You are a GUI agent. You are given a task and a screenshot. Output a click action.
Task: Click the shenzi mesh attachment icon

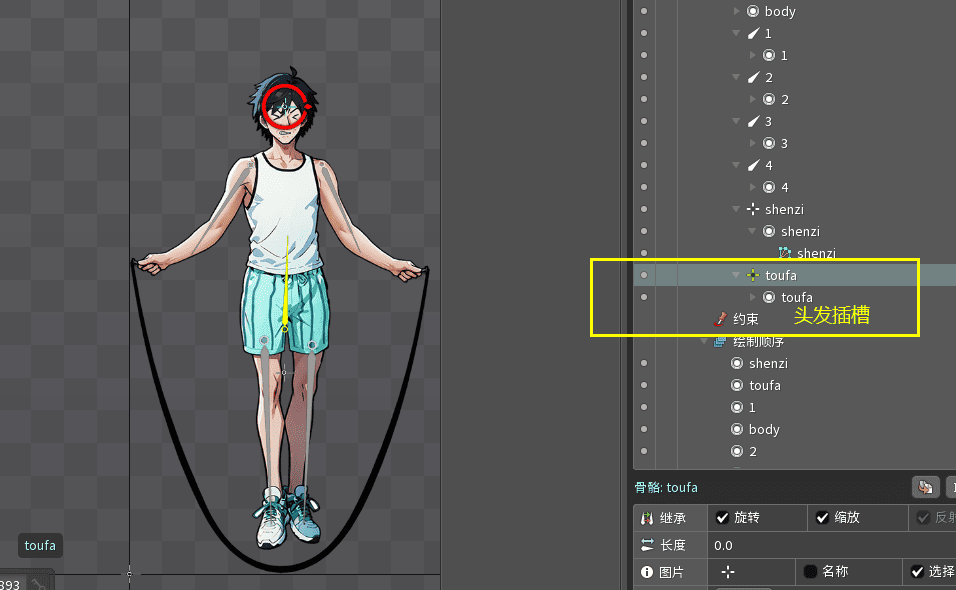pyautogui.click(x=785, y=254)
